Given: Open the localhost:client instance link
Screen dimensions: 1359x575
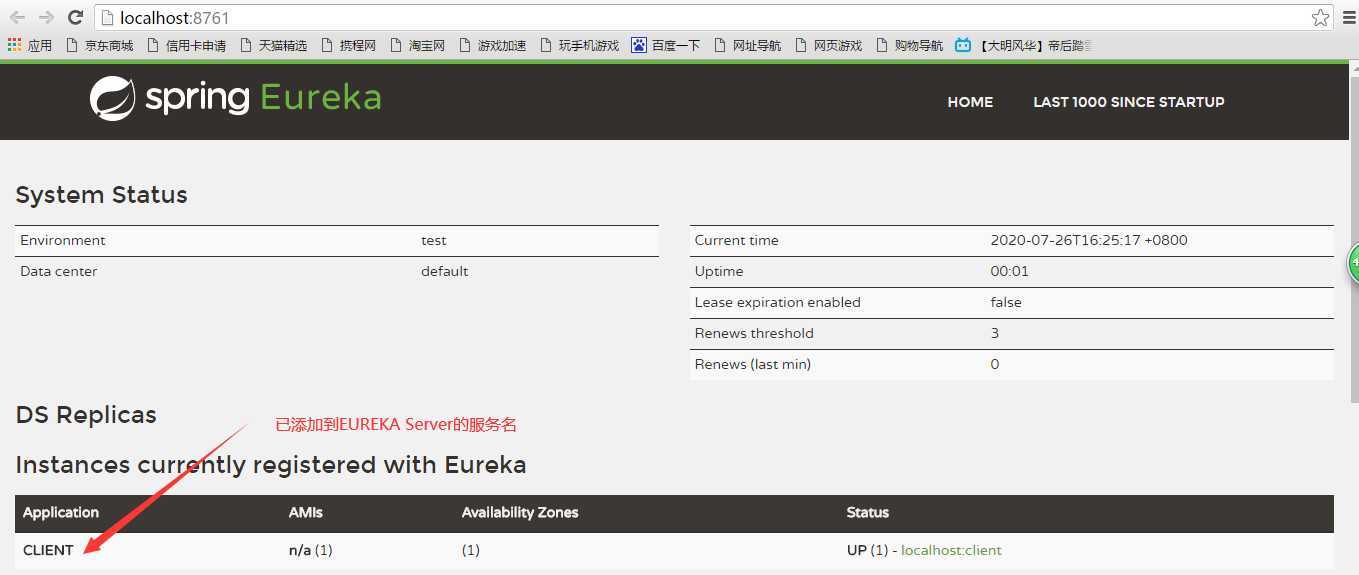Looking at the screenshot, I should tap(951, 550).
